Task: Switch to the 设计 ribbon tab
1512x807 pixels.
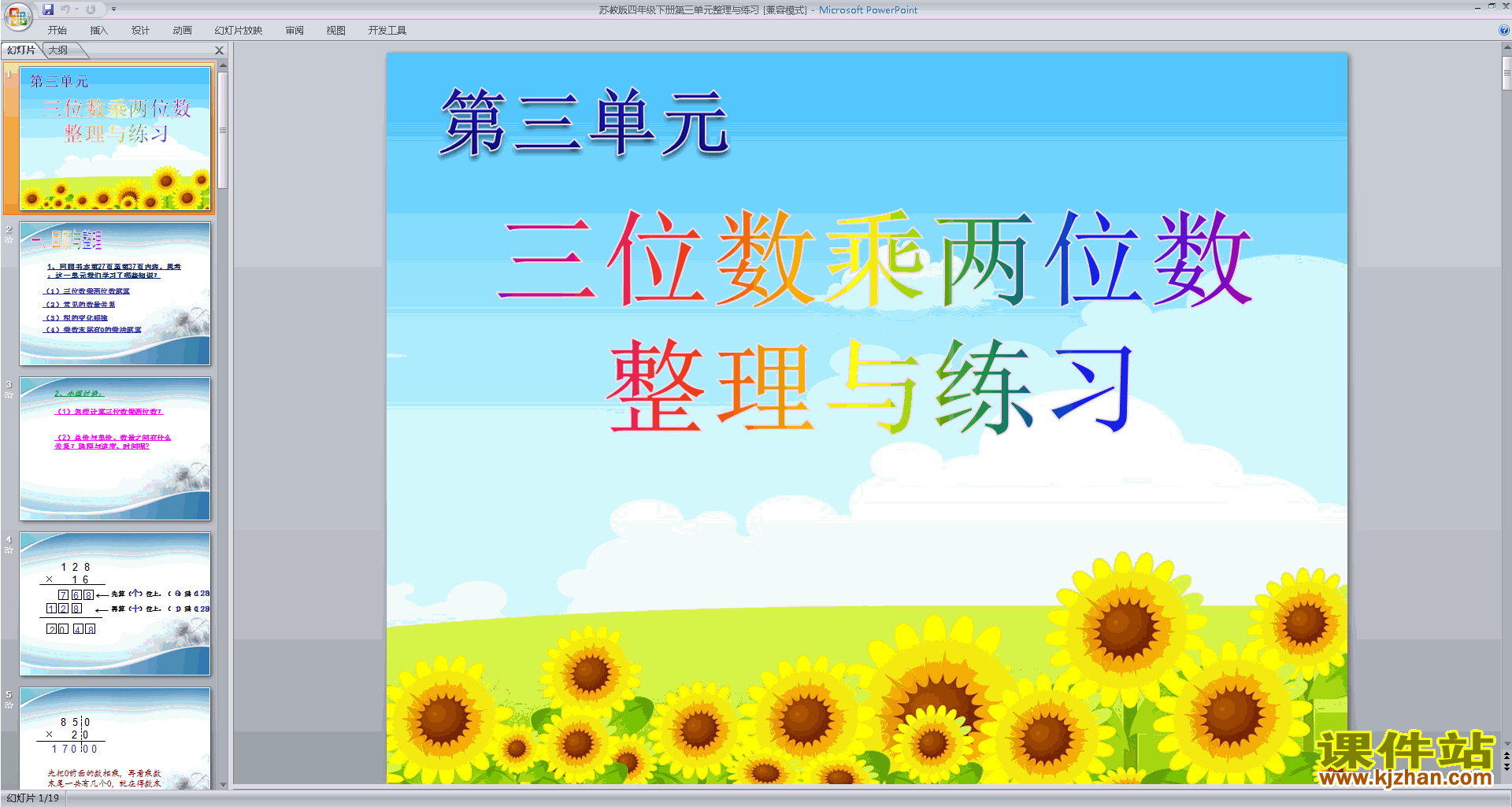Action: coord(140,31)
